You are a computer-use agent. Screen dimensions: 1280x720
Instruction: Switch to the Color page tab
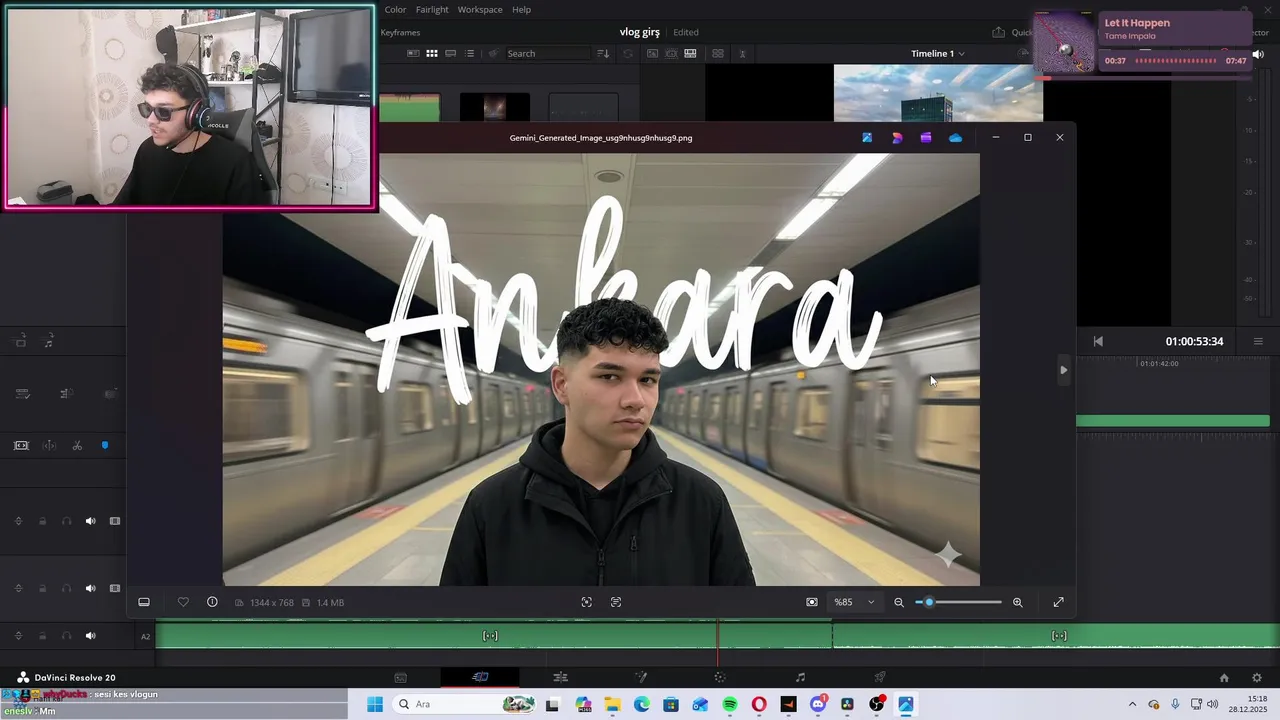[x=719, y=677]
